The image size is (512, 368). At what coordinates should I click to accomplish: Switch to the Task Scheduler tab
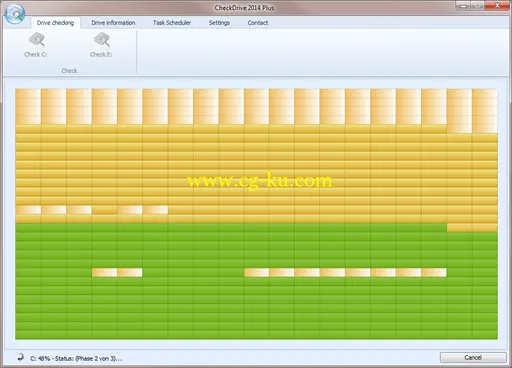pos(172,23)
